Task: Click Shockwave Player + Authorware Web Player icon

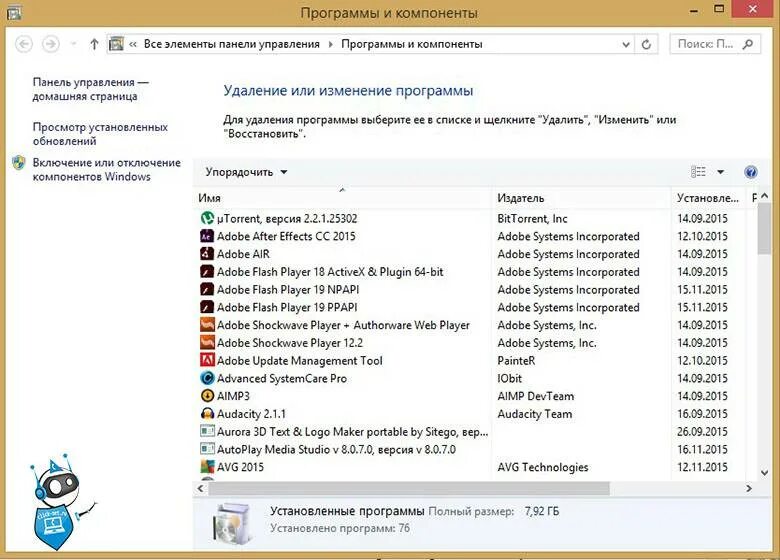Action: (x=207, y=325)
